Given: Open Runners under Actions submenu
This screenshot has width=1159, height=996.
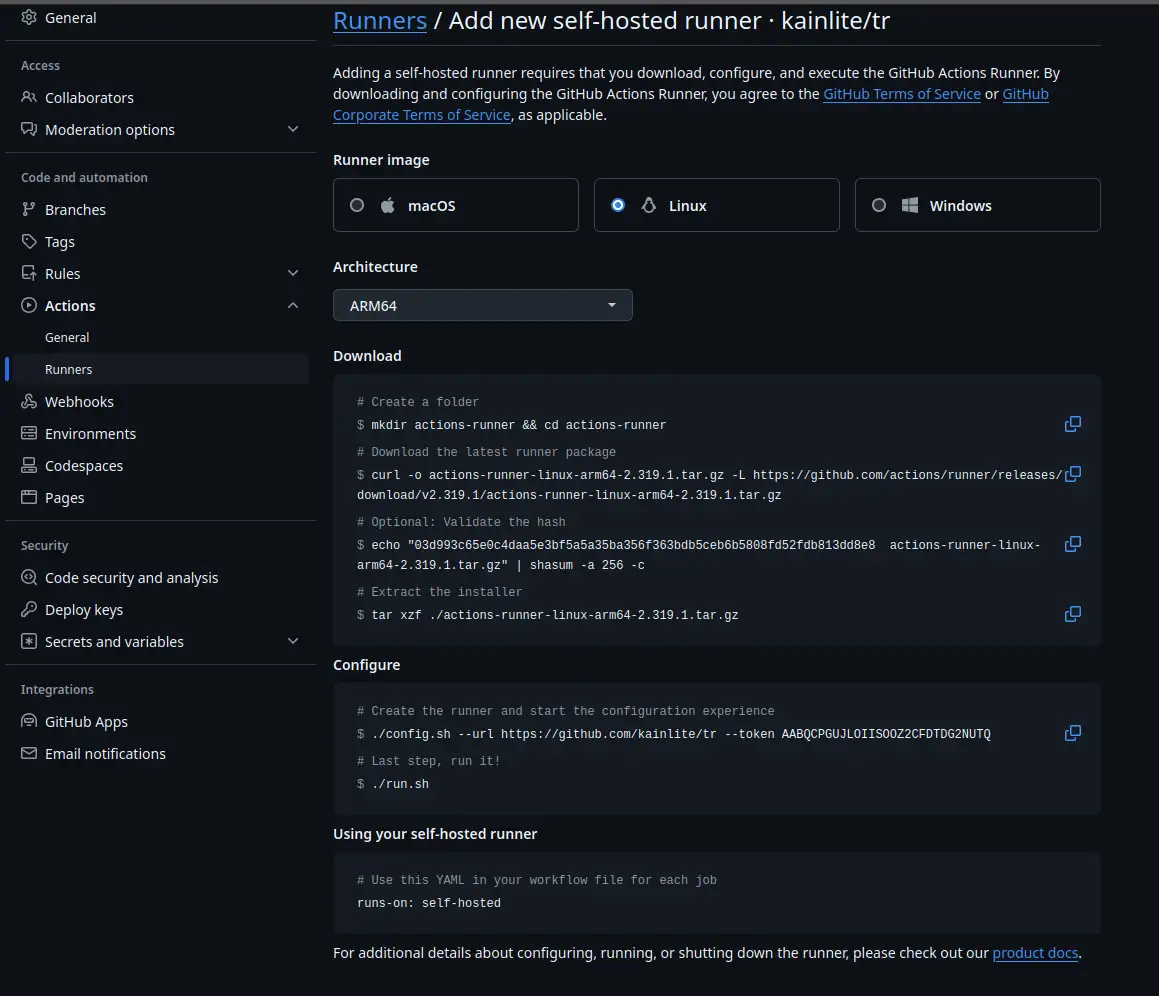Looking at the screenshot, I should click(69, 369).
